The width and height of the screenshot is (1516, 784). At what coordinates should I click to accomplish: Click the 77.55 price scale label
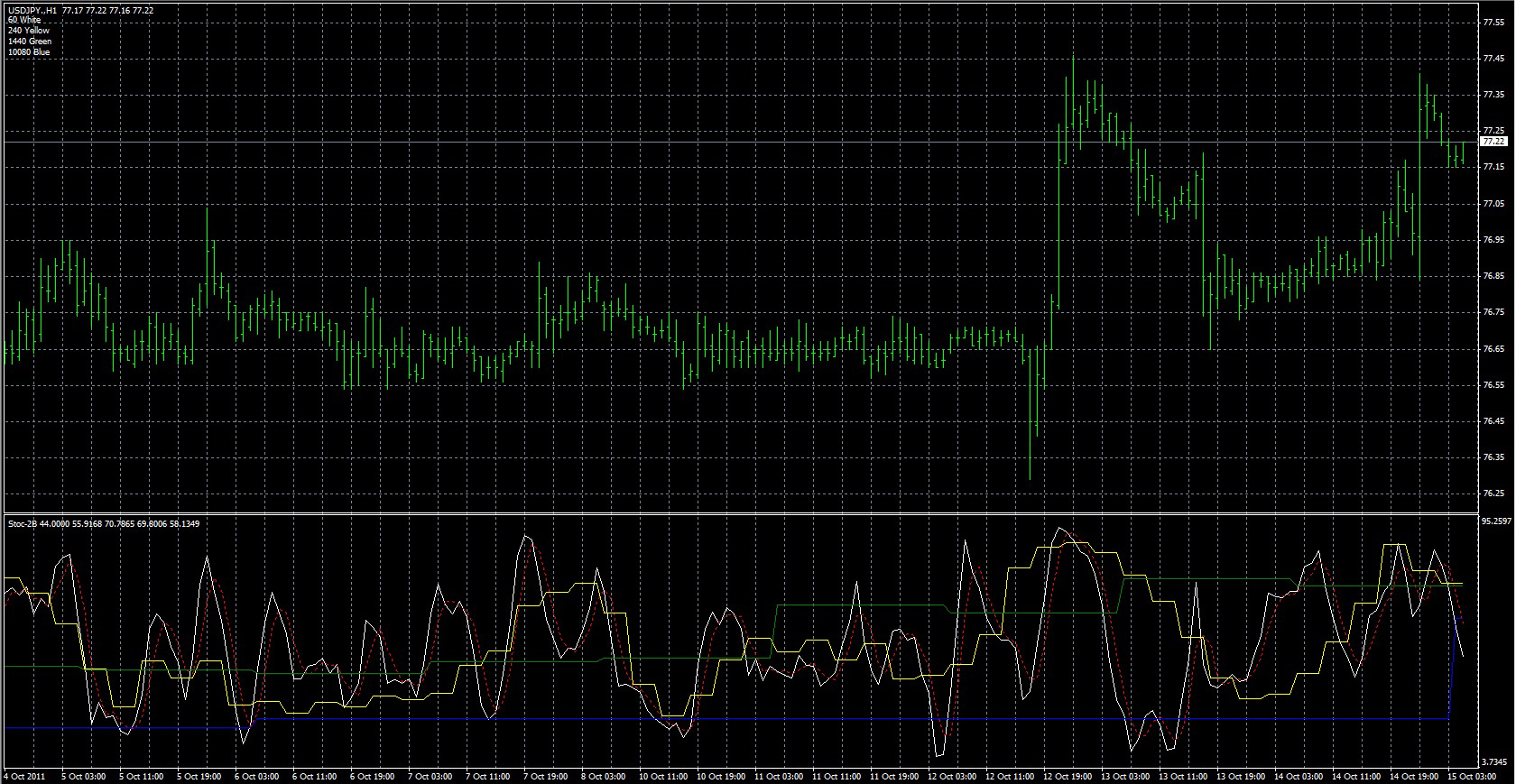tap(1493, 22)
